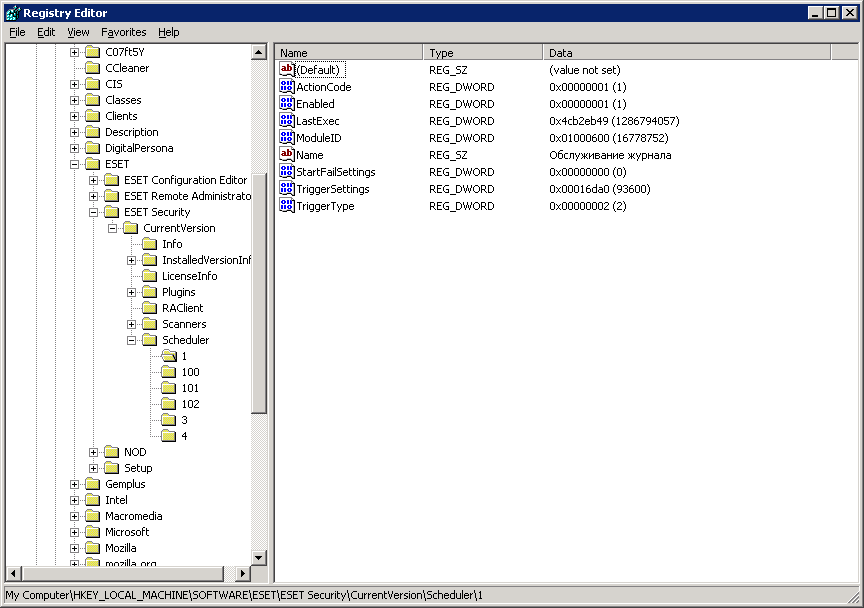Click the Info folder icon
Viewport: 864px width, 608px height.
coord(149,244)
